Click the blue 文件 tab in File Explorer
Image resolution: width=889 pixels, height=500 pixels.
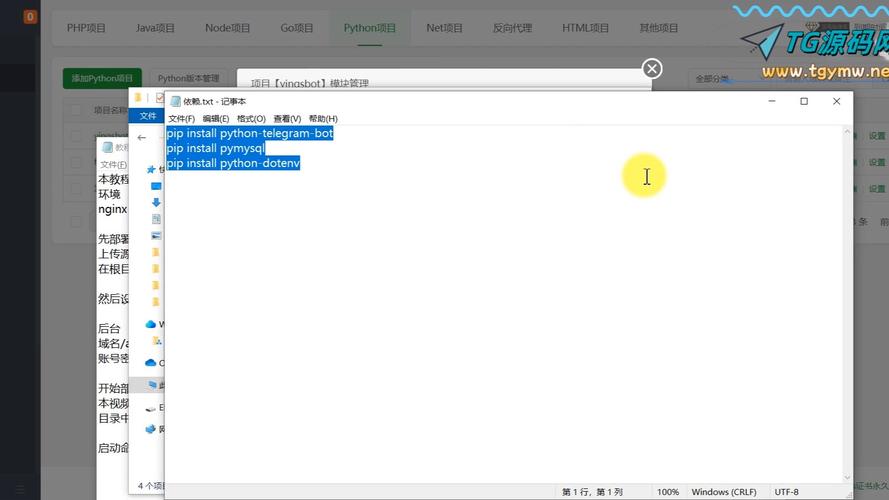(x=147, y=116)
